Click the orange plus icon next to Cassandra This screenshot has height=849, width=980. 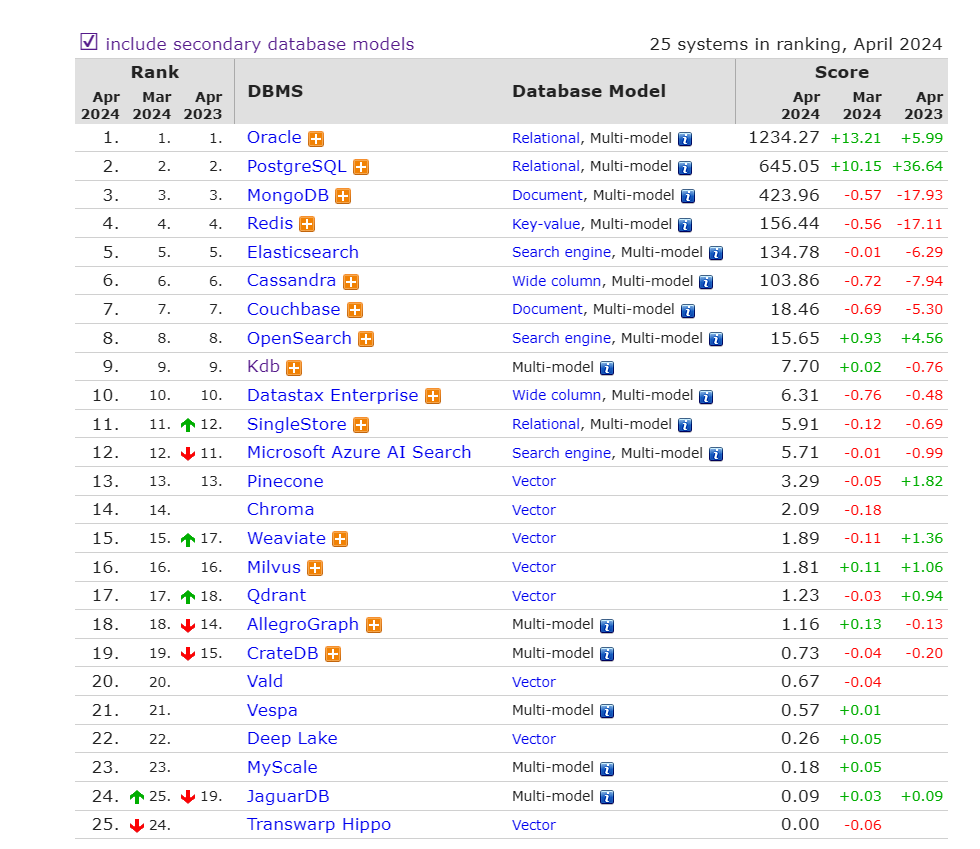[x=351, y=282]
